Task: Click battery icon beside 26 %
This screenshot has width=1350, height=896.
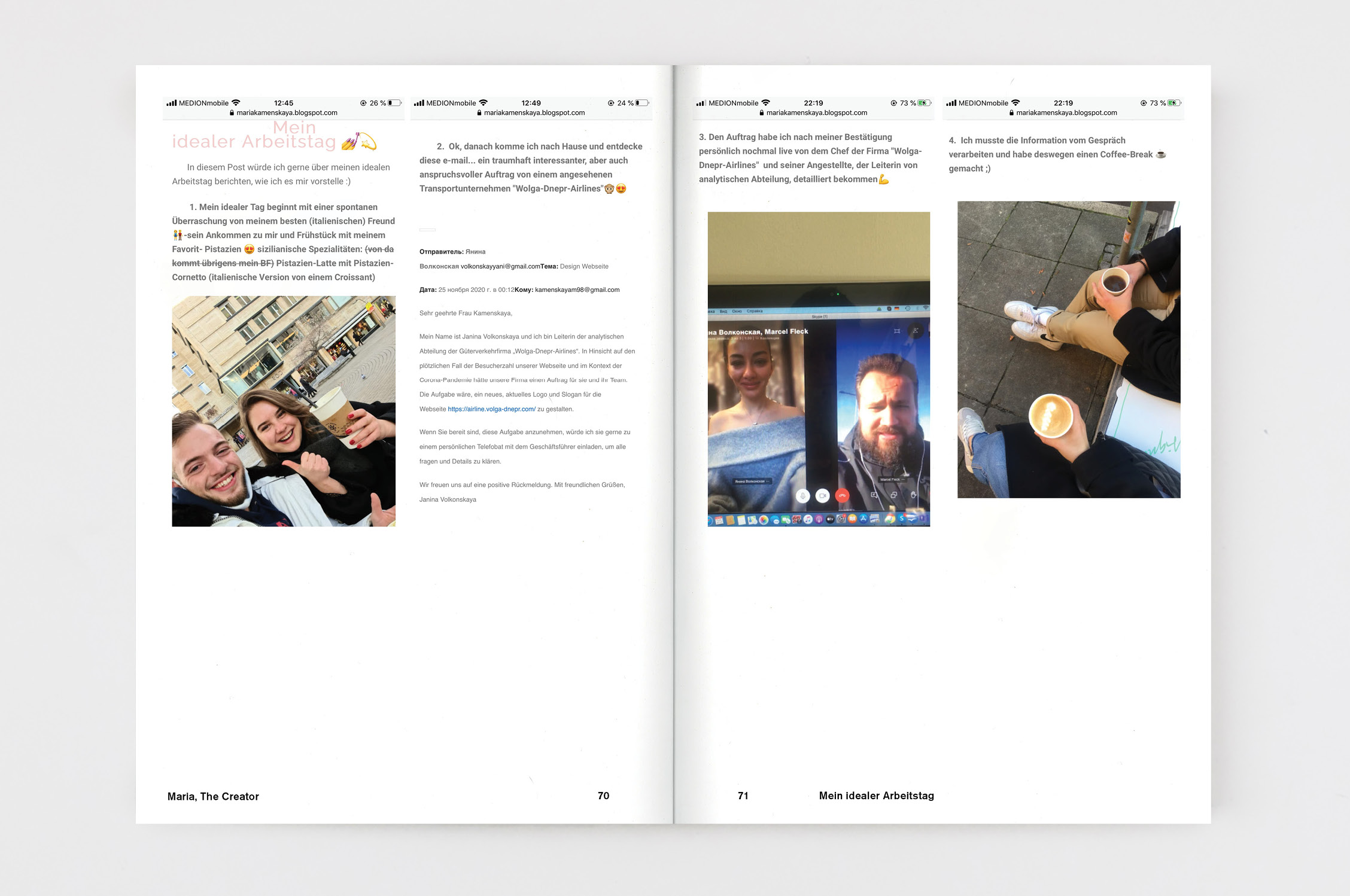Action: pos(394,103)
